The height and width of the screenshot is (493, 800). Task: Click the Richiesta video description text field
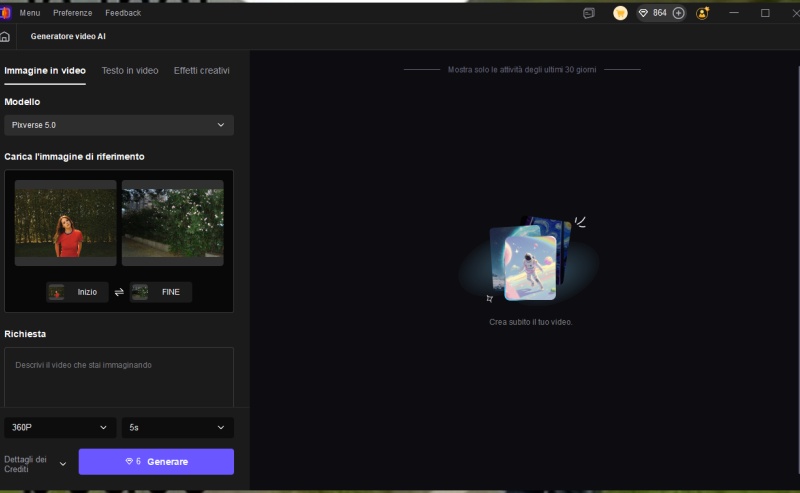click(x=119, y=376)
